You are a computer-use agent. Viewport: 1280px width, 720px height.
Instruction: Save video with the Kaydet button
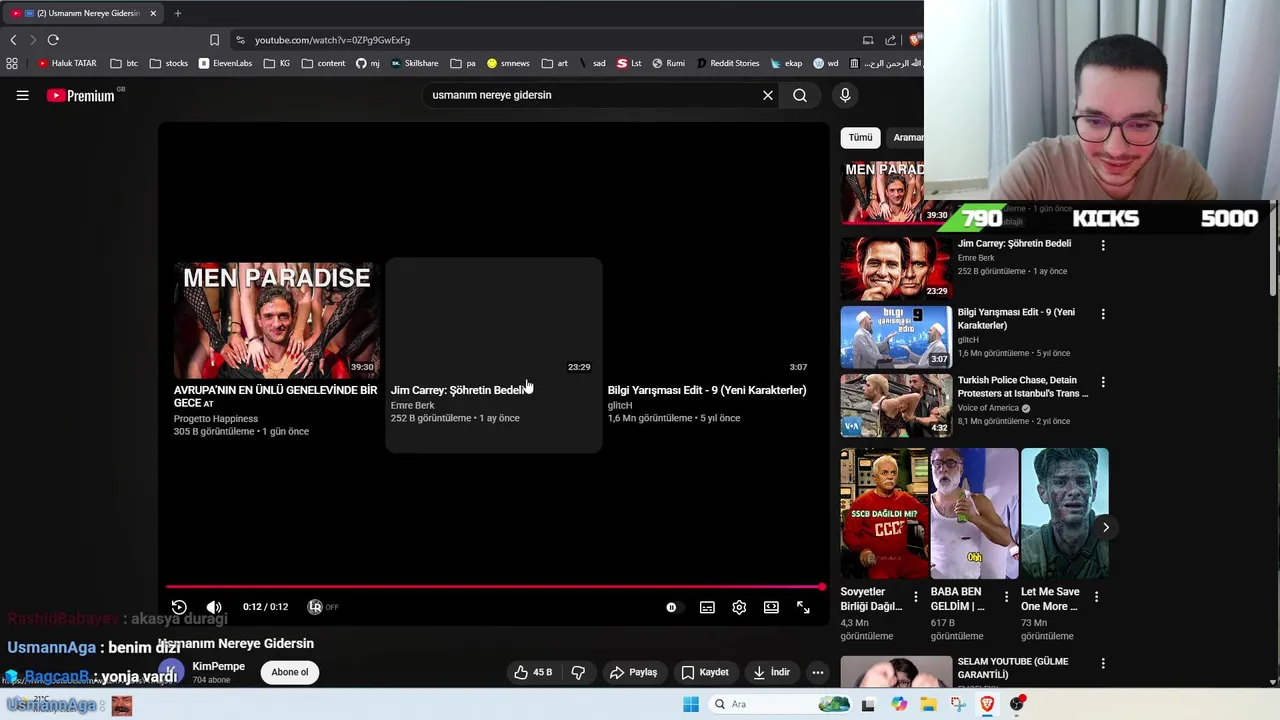(705, 672)
